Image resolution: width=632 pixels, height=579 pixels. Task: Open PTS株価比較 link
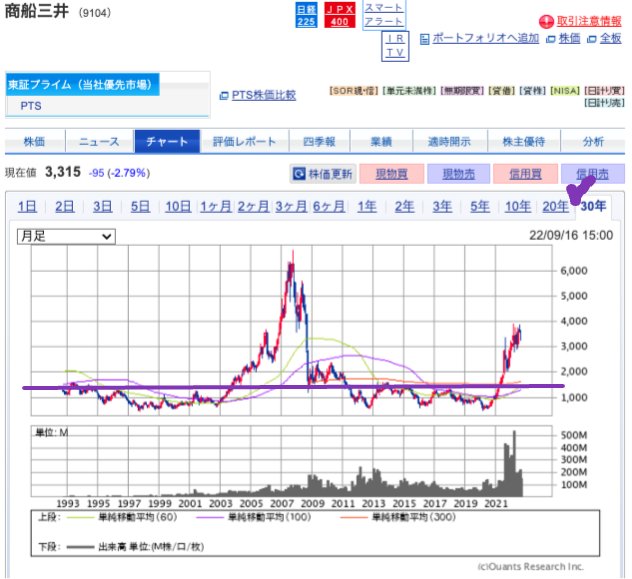point(264,95)
